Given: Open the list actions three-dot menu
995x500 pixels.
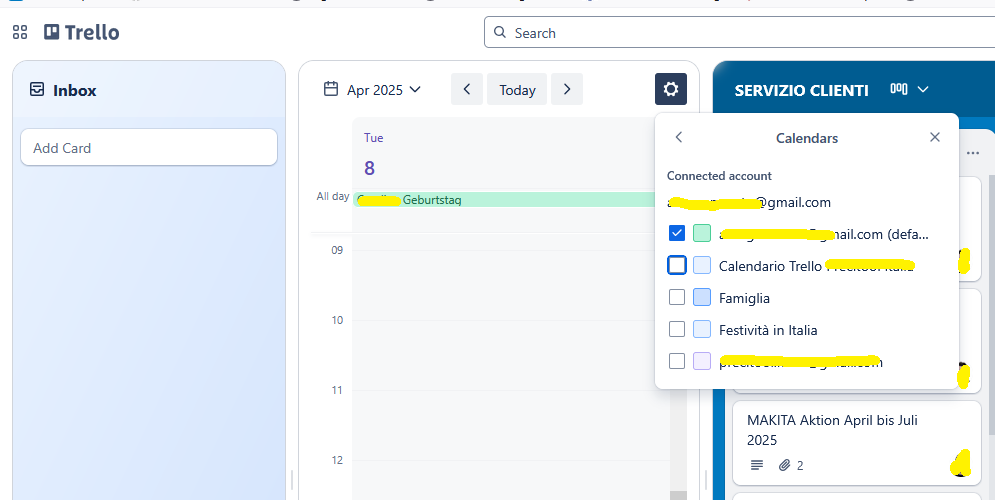Looking at the screenshot, I should (972, 153).
